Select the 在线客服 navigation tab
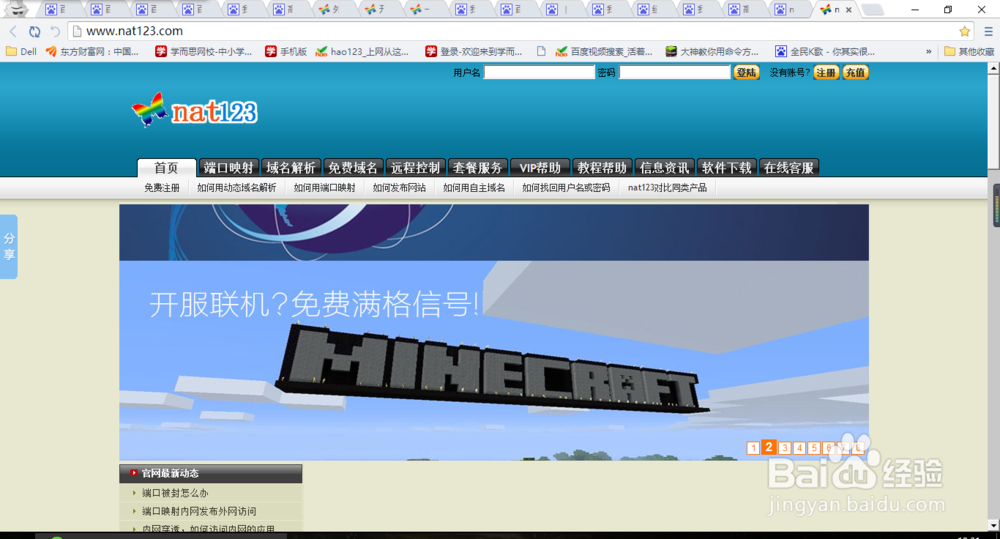Screen dimensions: 1000x539 789,168
